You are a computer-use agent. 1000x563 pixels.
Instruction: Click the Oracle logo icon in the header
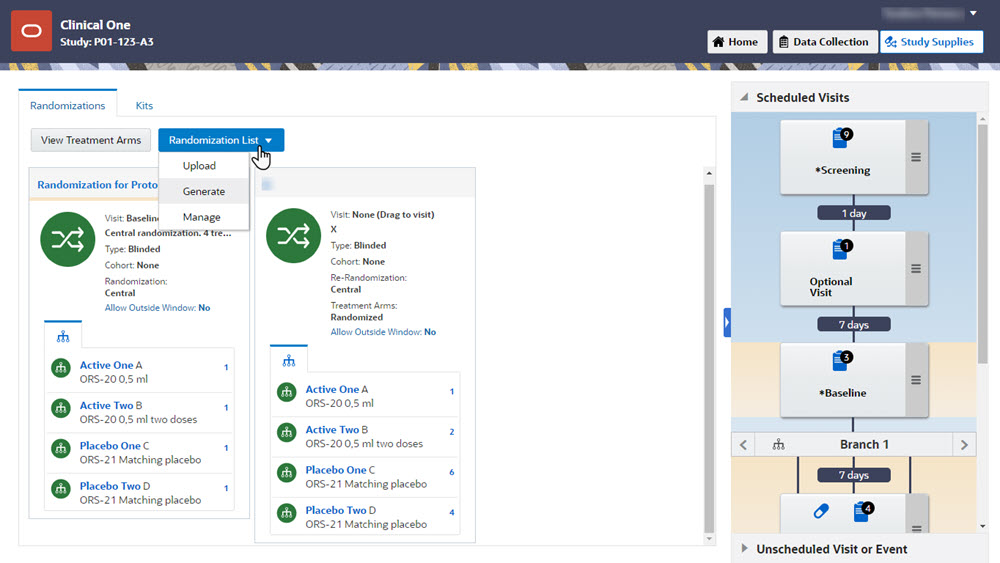(x=31, y=31)
